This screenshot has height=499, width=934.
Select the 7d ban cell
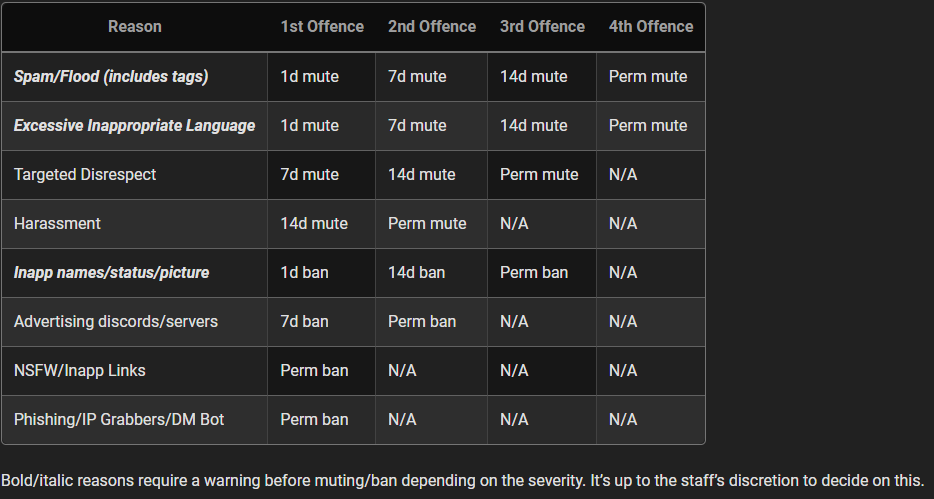pos(304,321)
